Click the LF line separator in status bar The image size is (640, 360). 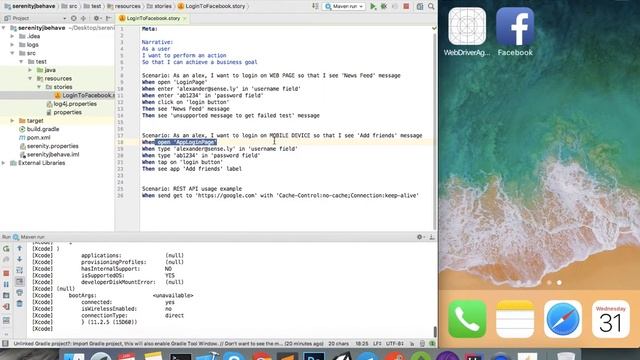click(x=377, y=344)
